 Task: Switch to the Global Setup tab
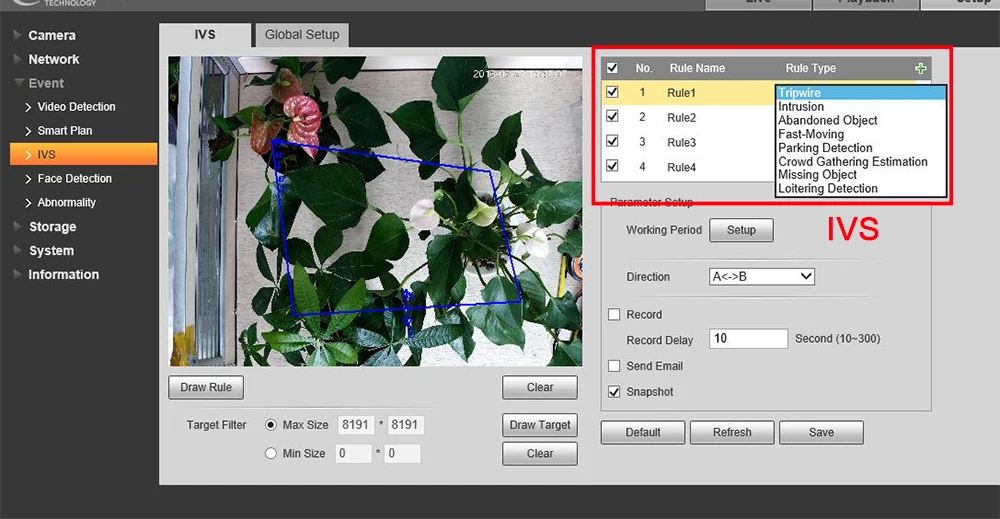pos(302,35)
